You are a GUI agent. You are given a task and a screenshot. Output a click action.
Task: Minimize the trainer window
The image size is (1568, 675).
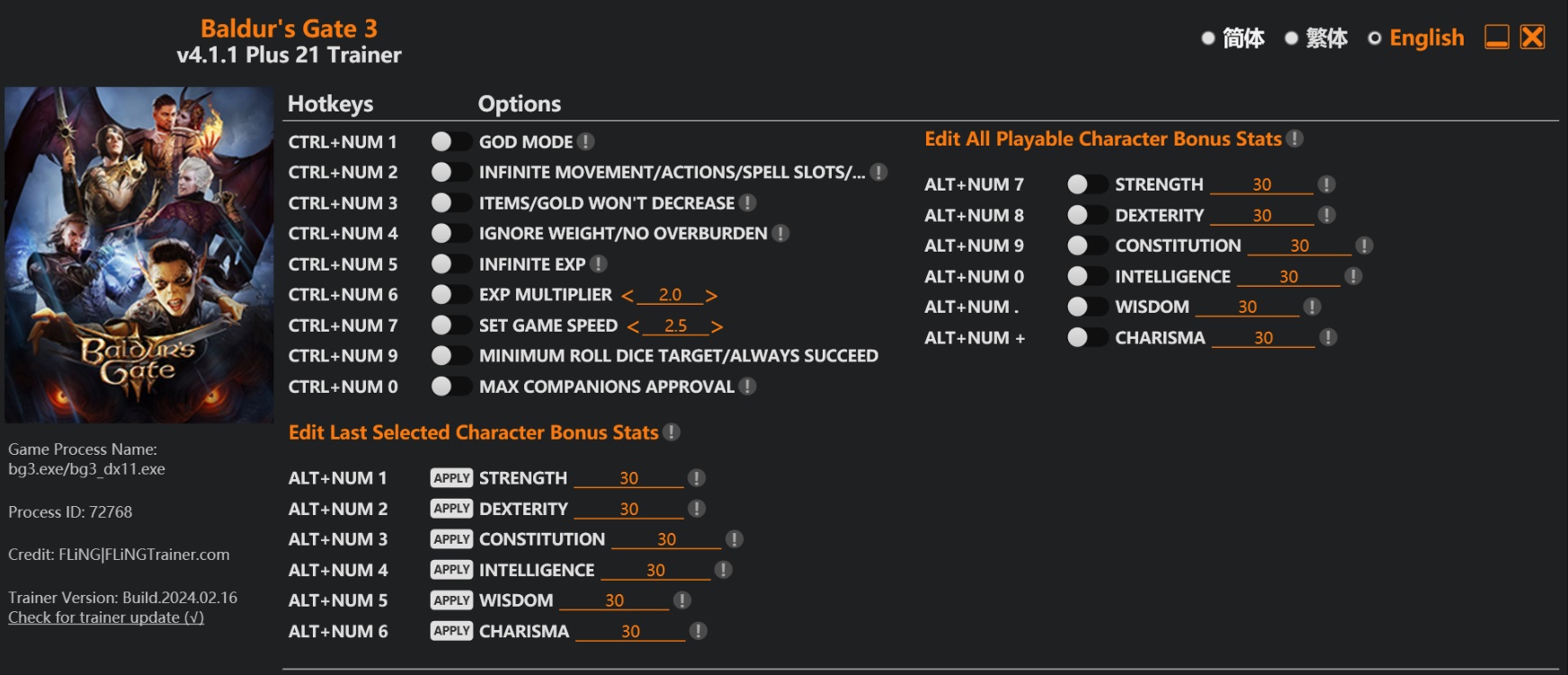(x=1497, y=37)
